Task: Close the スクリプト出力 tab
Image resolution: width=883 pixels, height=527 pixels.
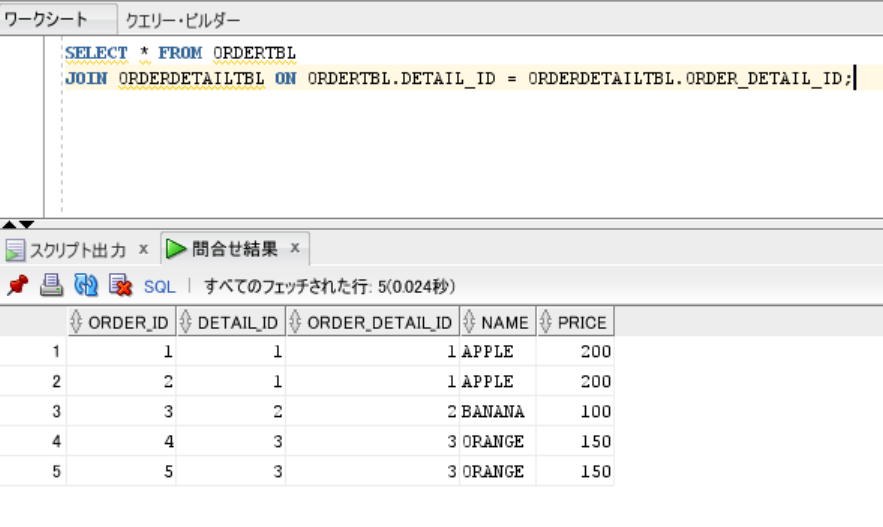Action: [143, 248]
